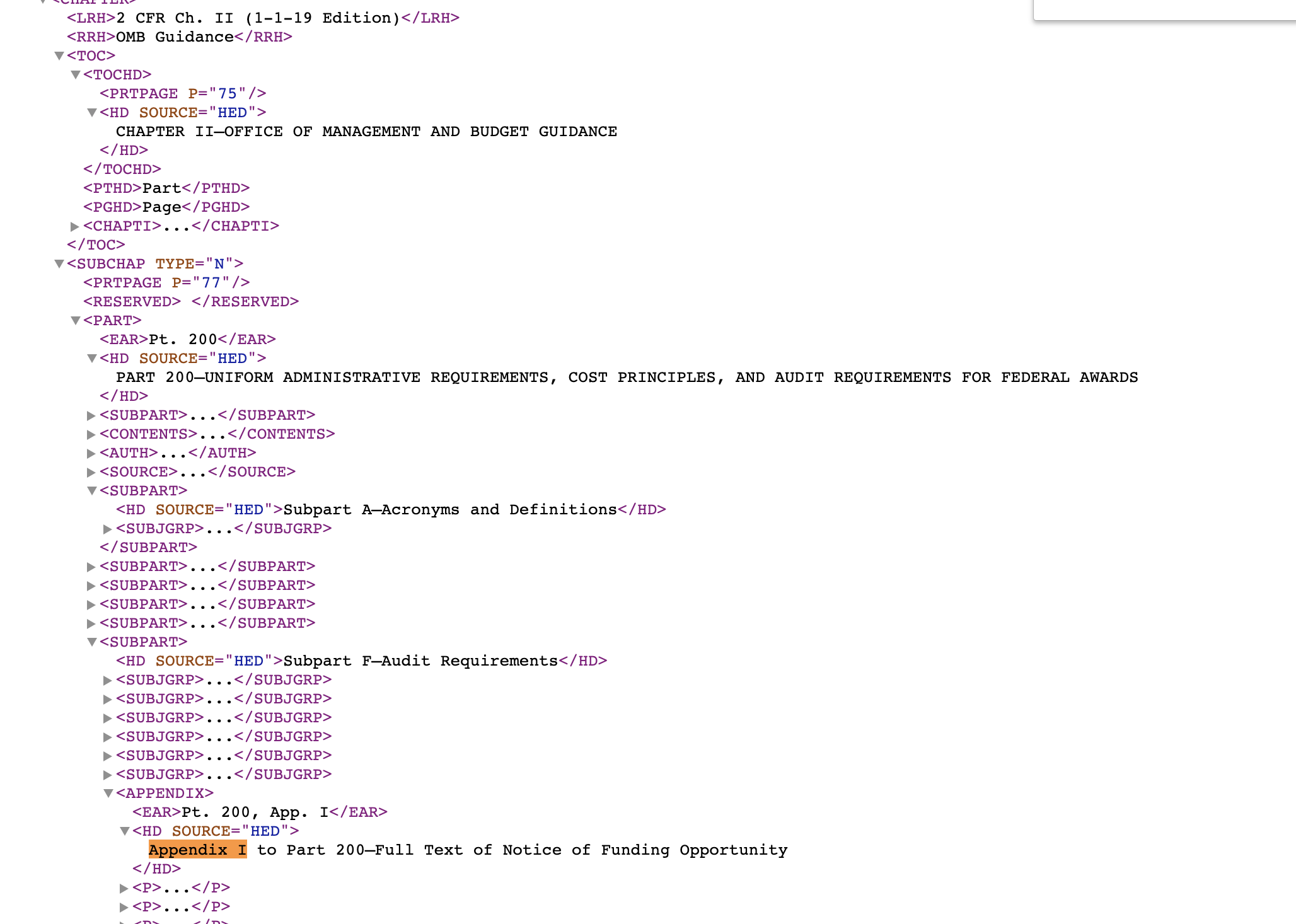The height and width of the screenshot is (924, 1296).
Task: Click 'Pt. 200, App. I' EAR text
Action: tap(255, 812)
